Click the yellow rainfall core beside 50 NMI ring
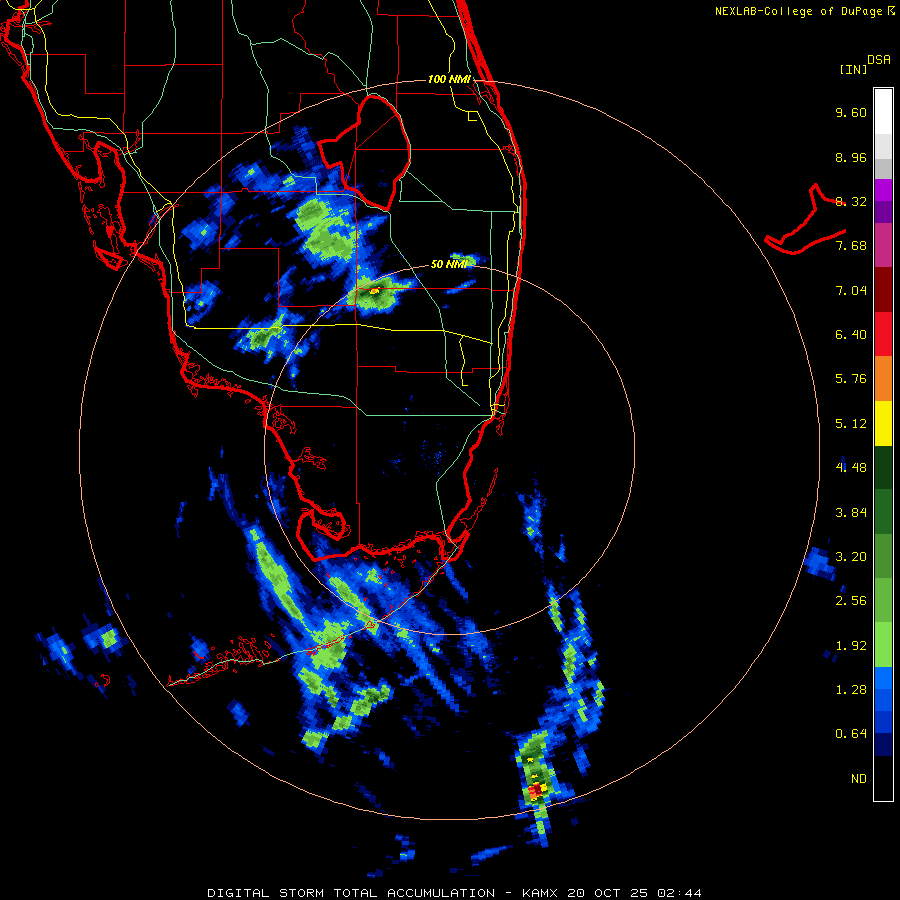Screen dimensions: 900x900 [374, 291]
